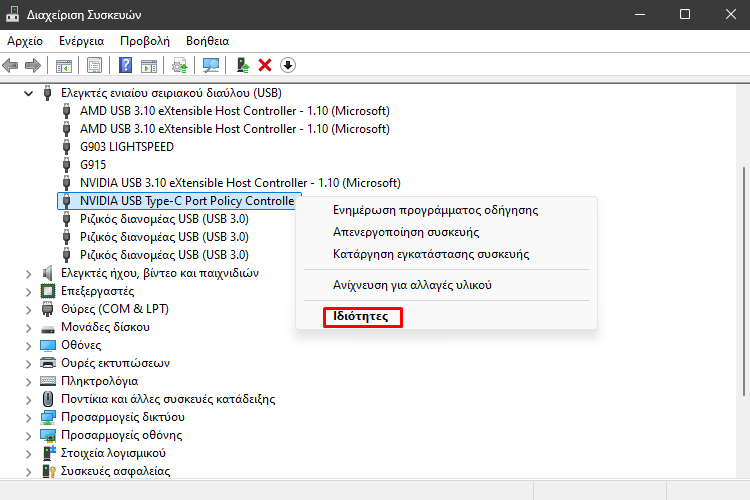Click the disk icon of Μονάδες δίσκου
Screen dimensions: 750x500
coord(48,328)
